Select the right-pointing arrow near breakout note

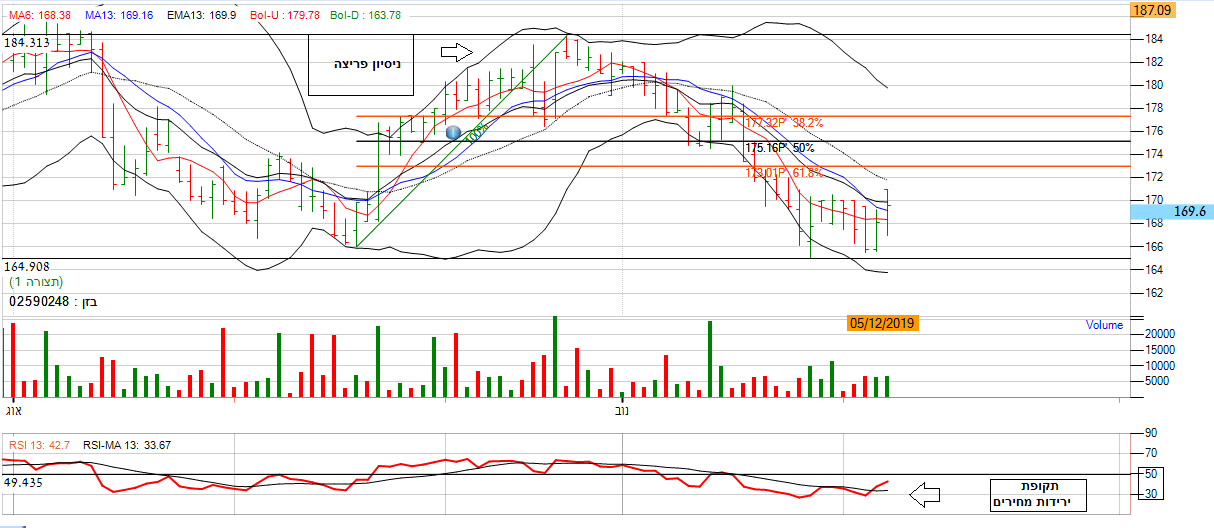tap(455, 52)
